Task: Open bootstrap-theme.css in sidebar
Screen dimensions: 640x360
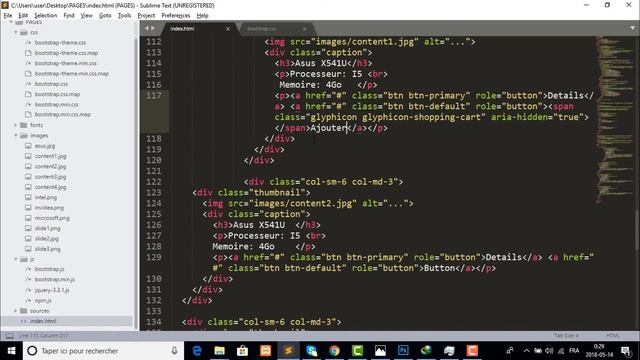Action: (60, 42)
